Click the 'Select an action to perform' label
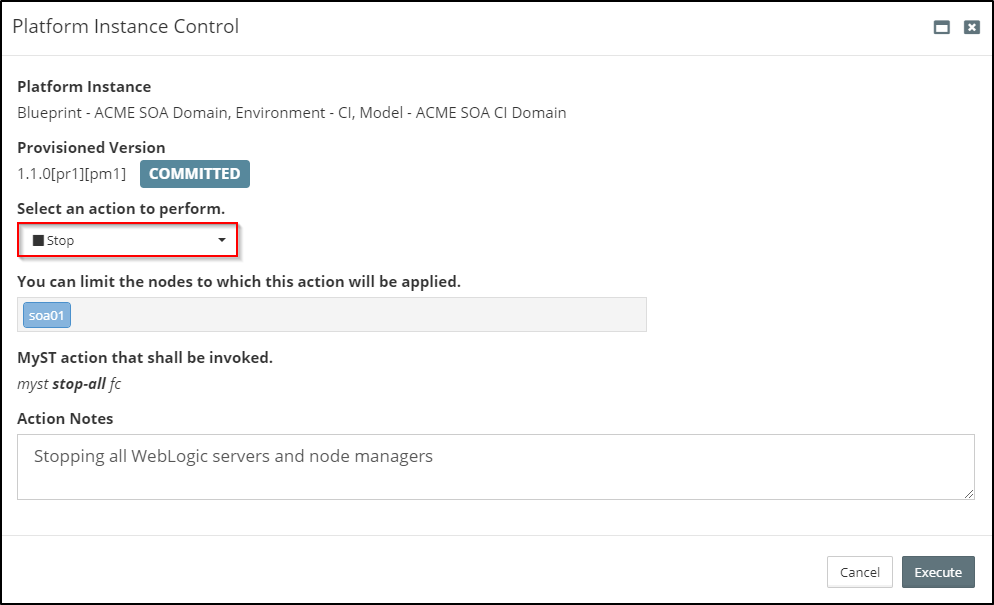994x605 pixels. tap(121, 209)
